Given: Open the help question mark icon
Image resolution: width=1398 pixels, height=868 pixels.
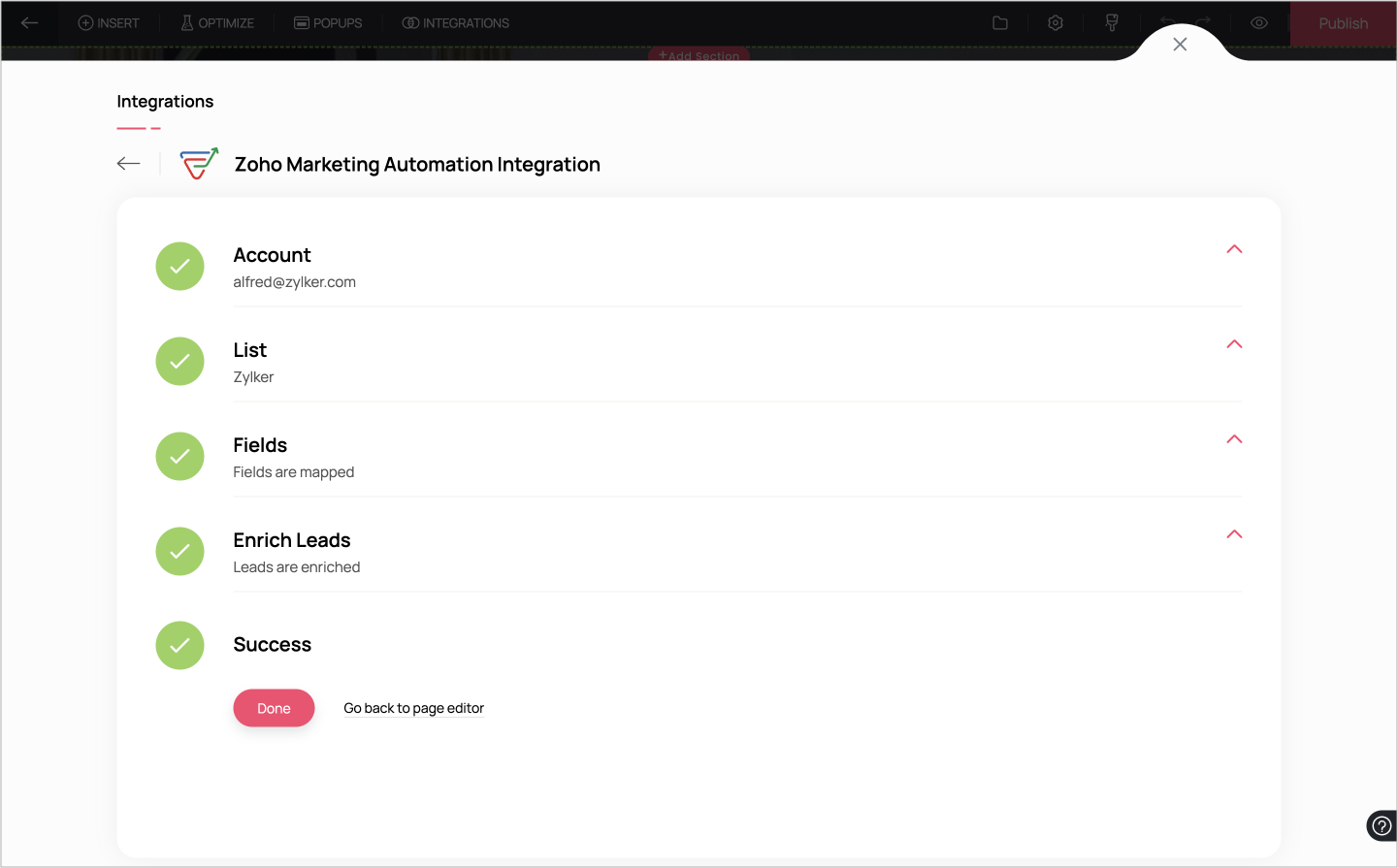Looking at the screenshot, I should coord(1382,826).
